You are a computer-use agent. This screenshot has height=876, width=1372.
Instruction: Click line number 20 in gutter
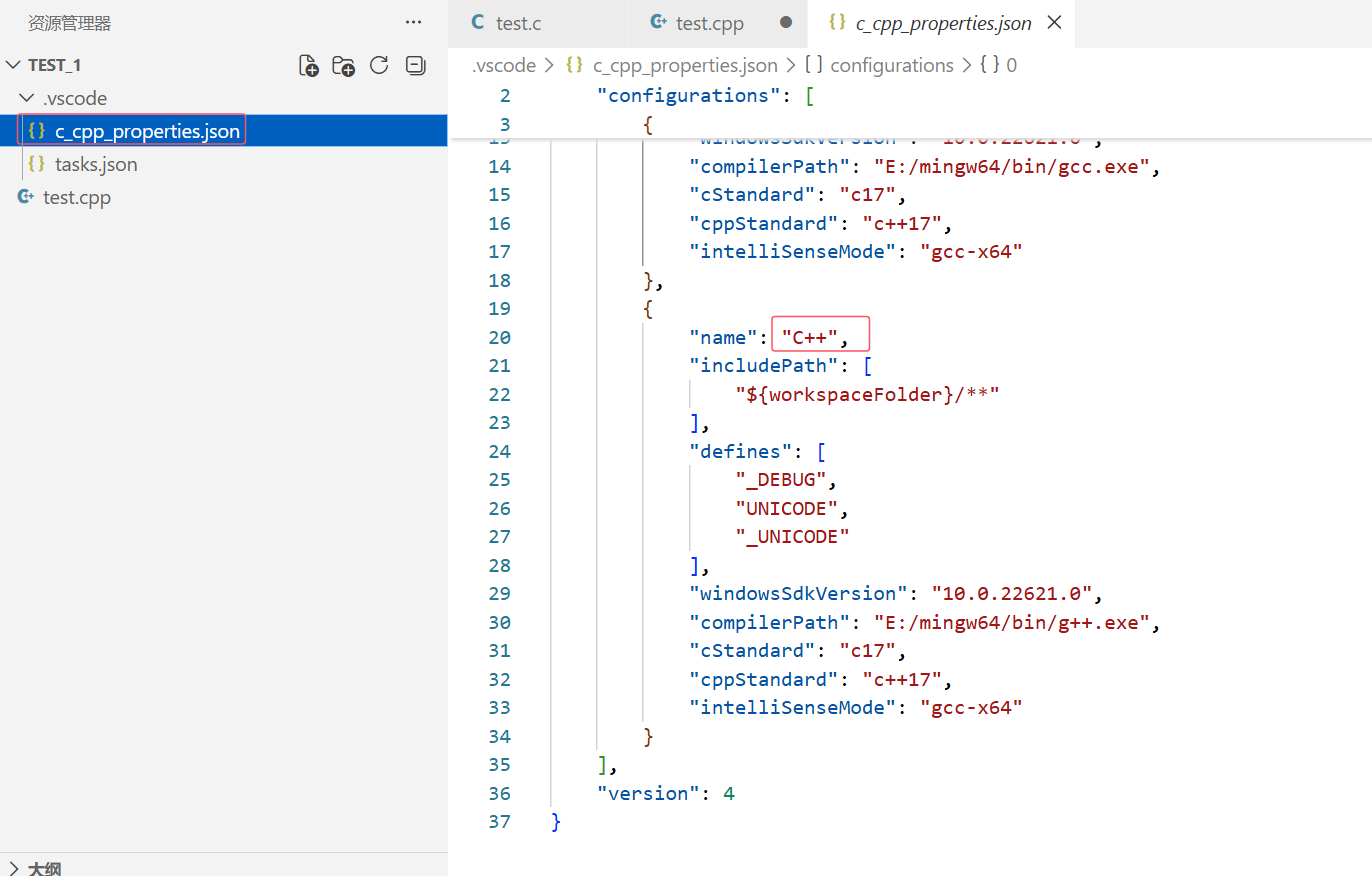[x=500, y=337]
